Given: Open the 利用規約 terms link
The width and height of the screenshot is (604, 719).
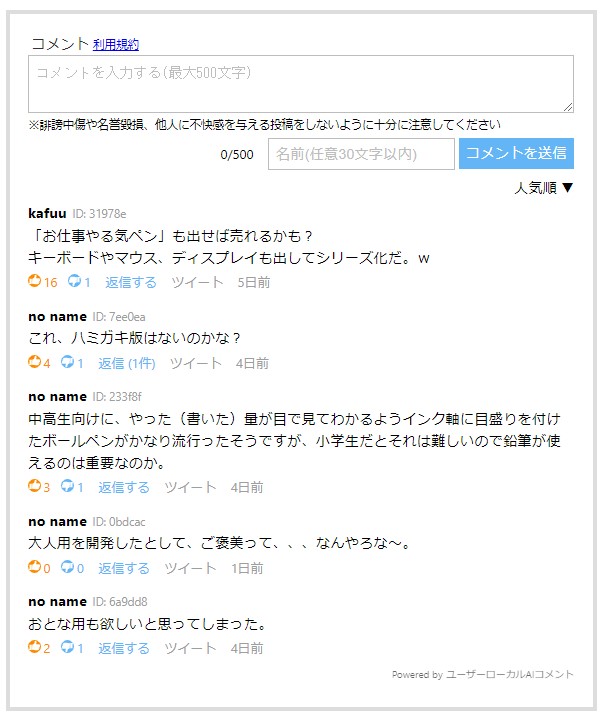Looking at the screenshot, I should coord(116,44).
